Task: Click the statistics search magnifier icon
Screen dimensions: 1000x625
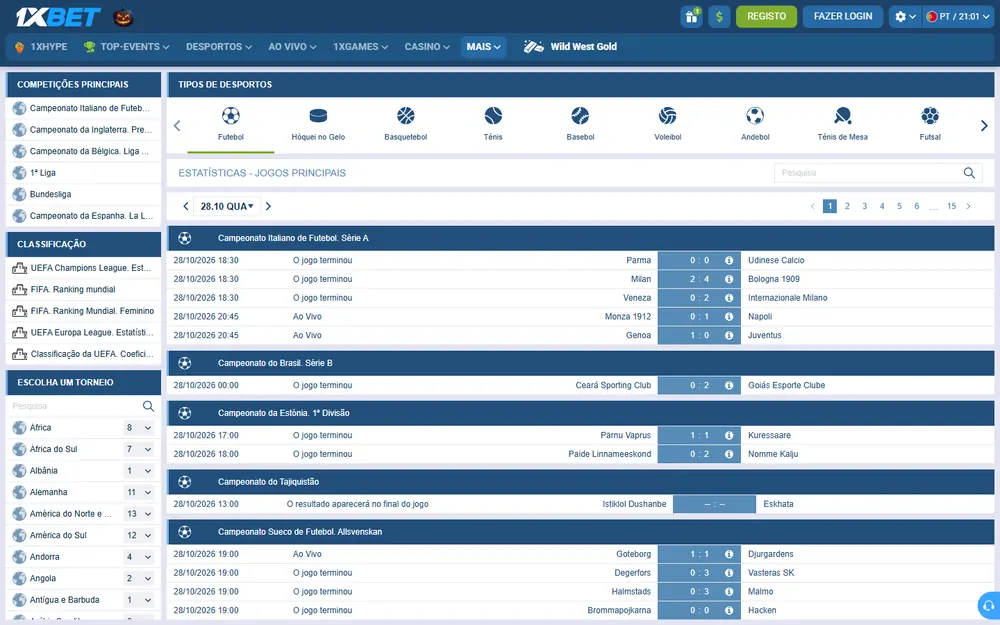Action: (x=969, y=173)
